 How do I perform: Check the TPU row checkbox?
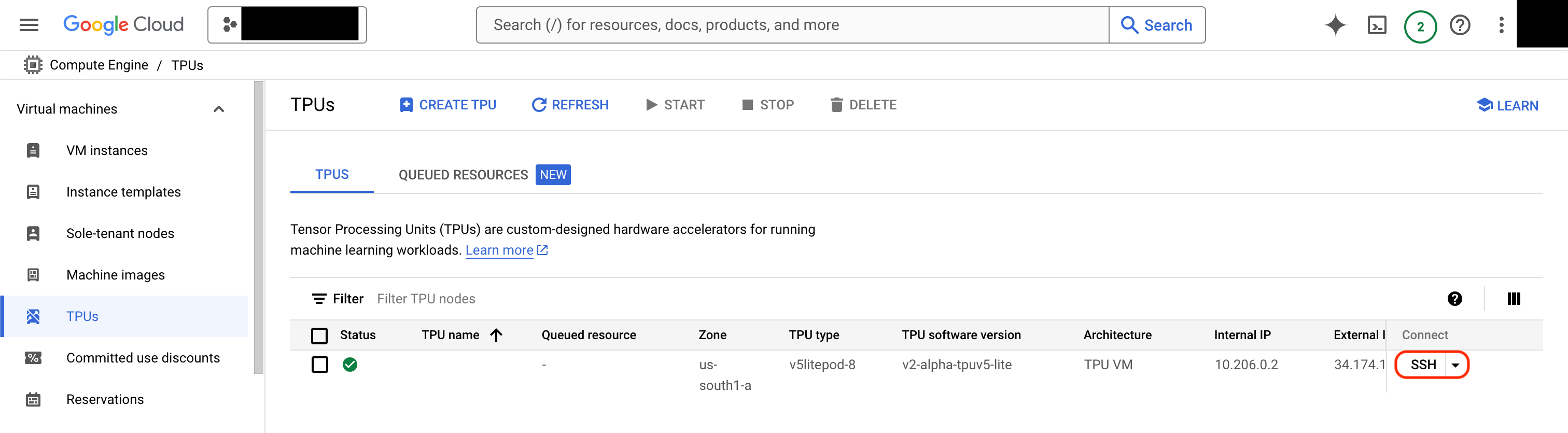coord(319,364)
